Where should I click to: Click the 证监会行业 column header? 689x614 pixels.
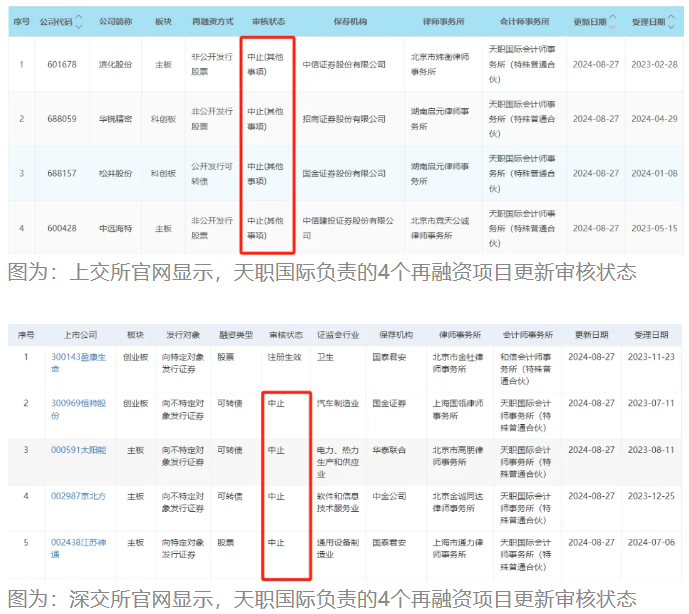point(338,335)
